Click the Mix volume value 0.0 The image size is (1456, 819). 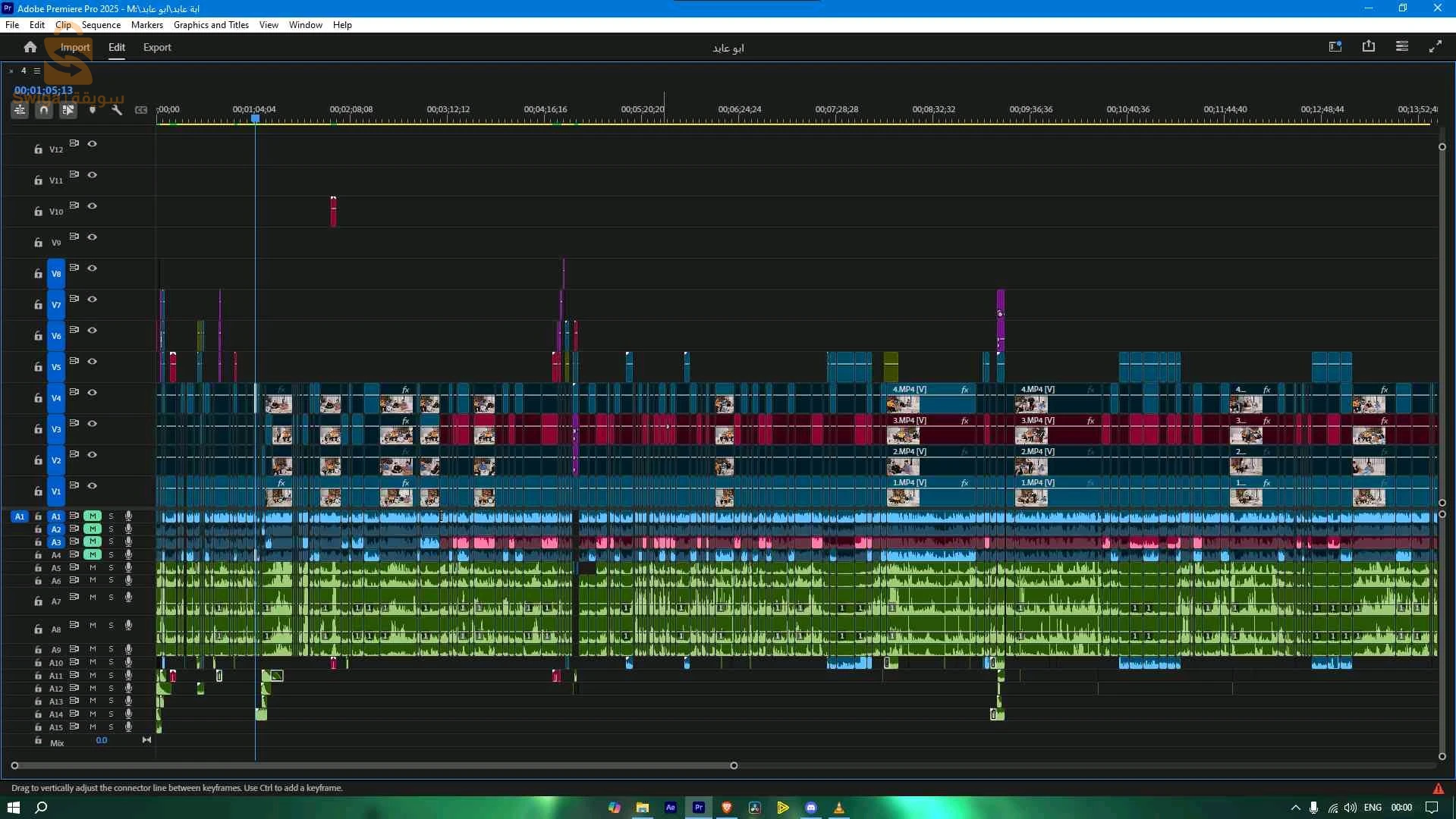point(102,740)
